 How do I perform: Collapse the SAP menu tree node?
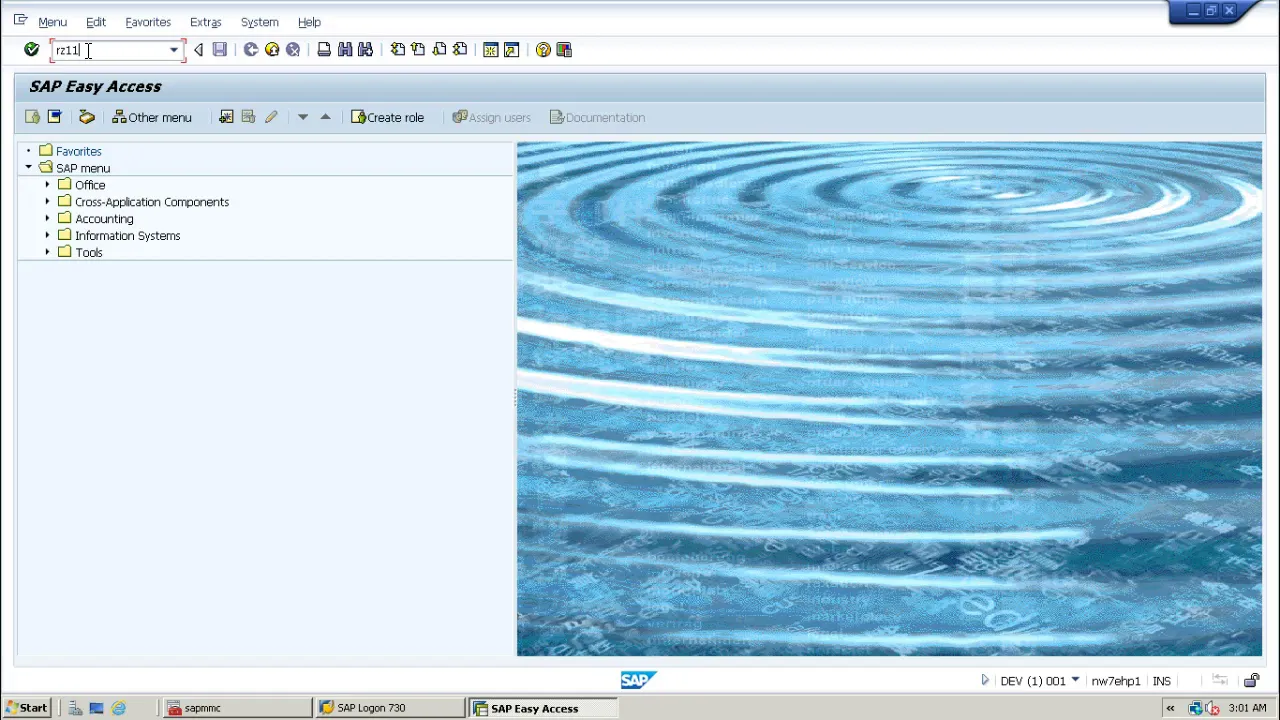pos(28,167)
